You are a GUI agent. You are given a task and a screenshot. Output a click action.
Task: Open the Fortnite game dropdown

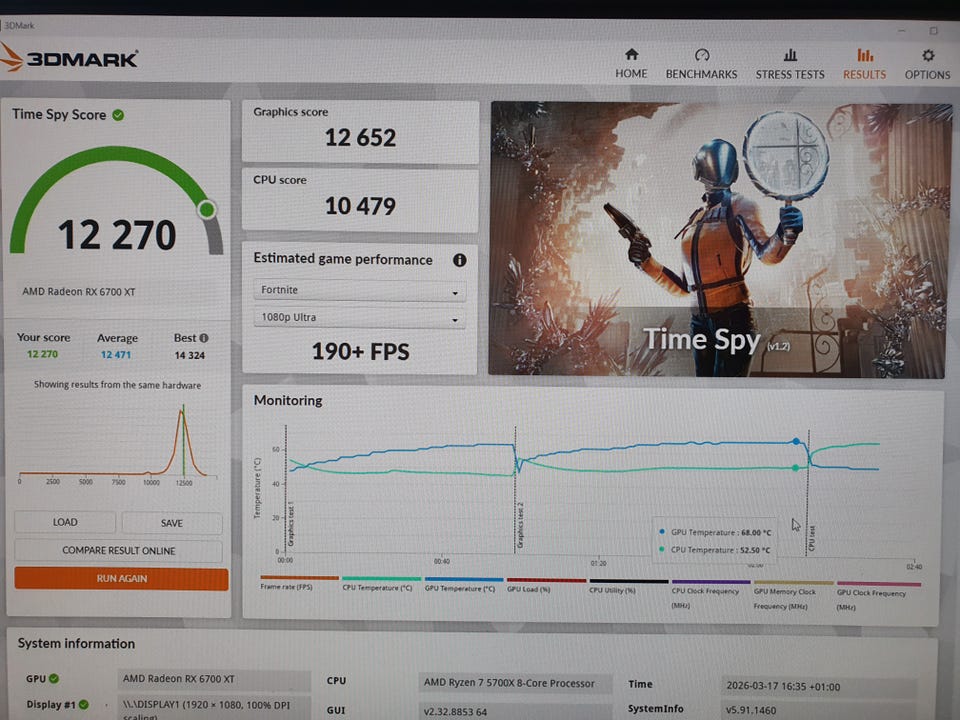pyautogui.click(x=359, y=290)
